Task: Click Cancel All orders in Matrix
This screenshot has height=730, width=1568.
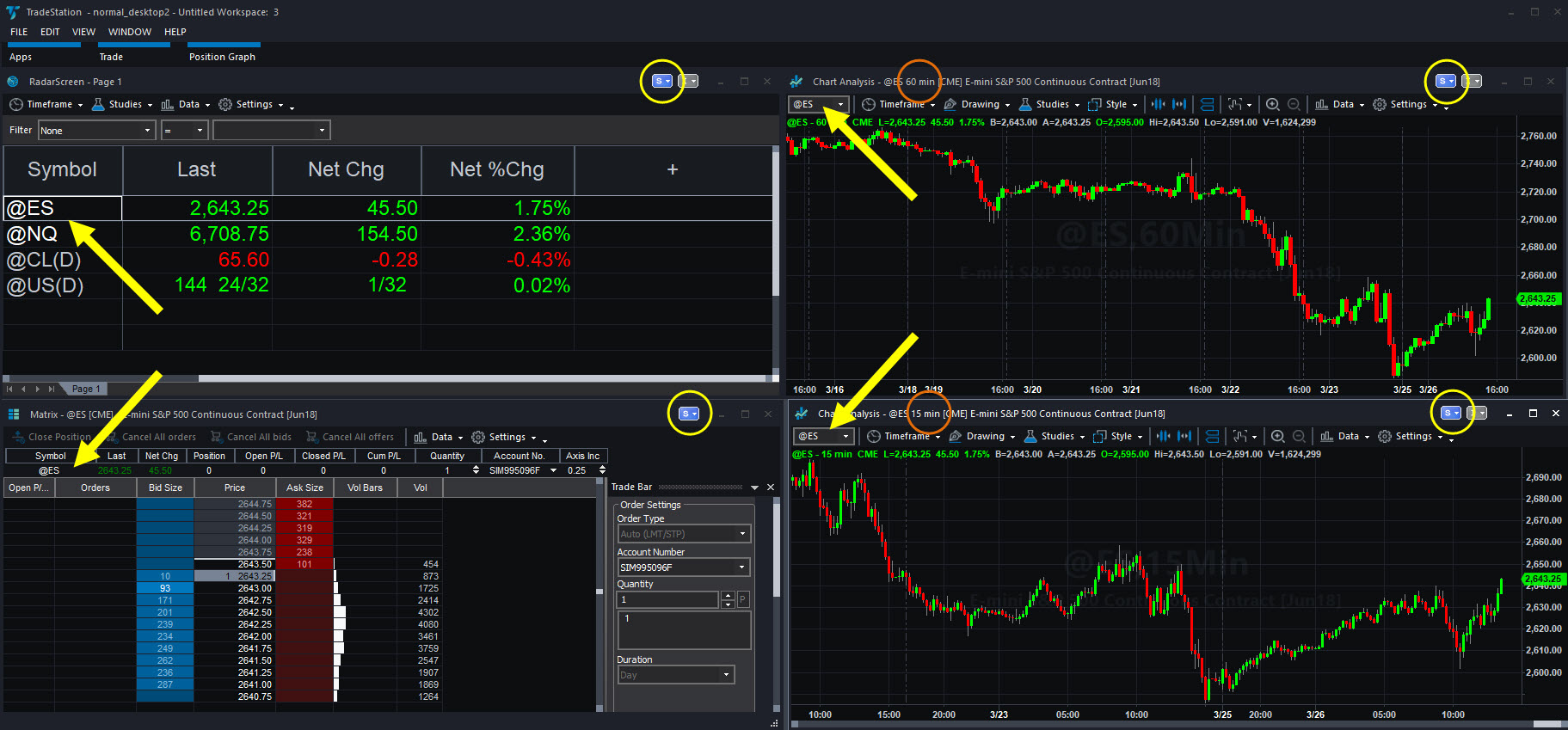Action: coord(151,437)
